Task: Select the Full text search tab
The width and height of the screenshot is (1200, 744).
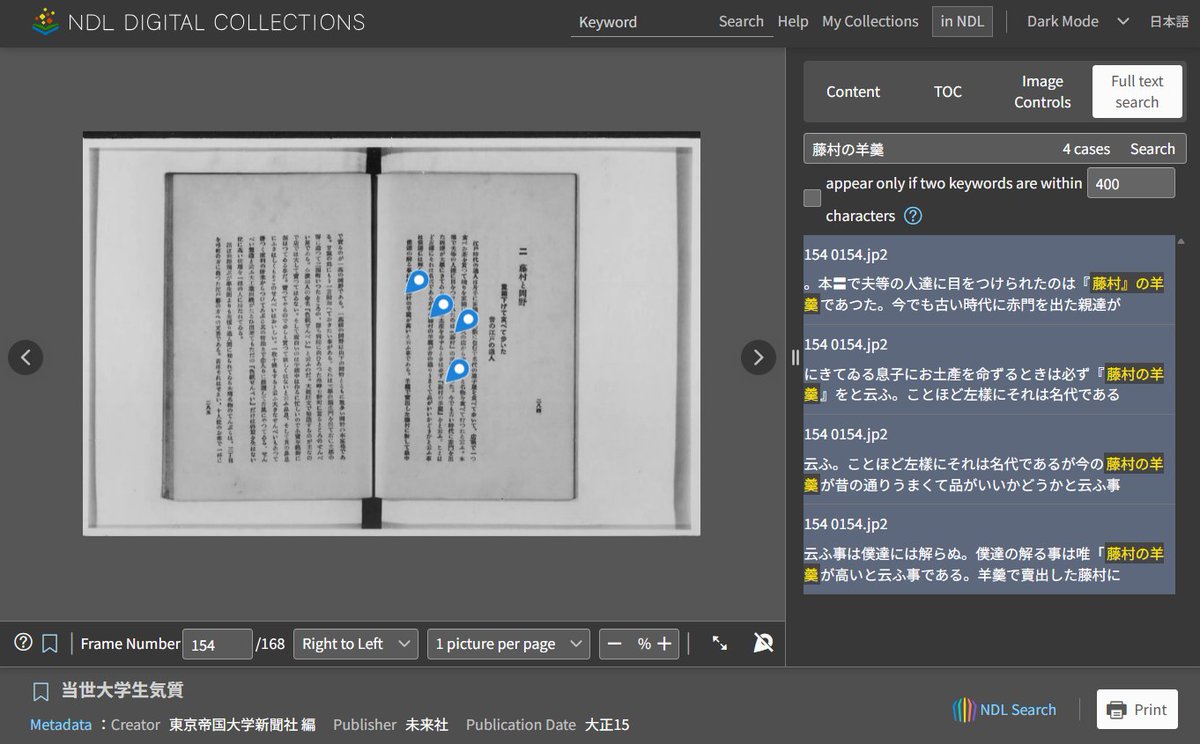Action: 1137,92
